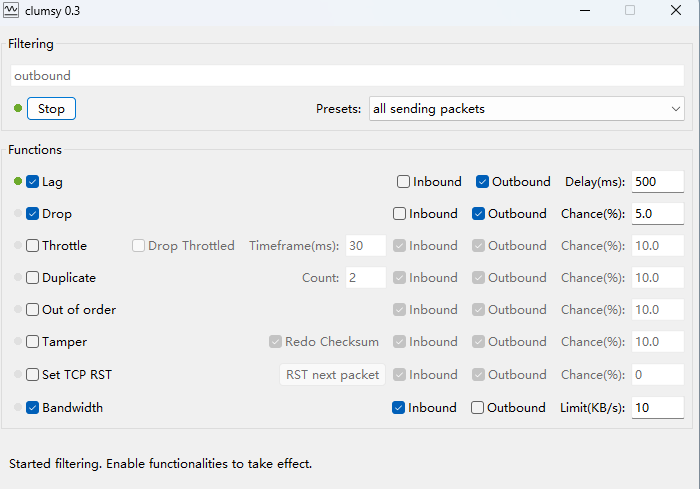Enable the Tamper function checkbox
The image size is (700, 489).
[x=32, y=342]
